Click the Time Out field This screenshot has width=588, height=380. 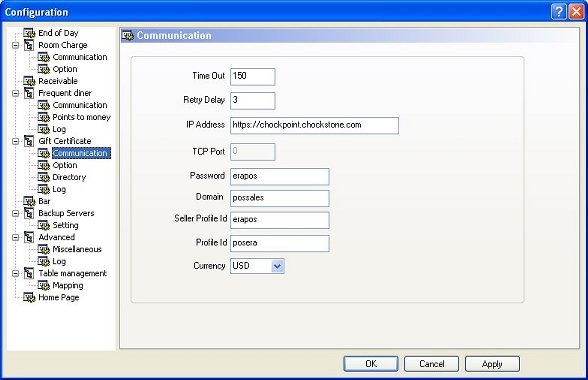click(252, 77)
